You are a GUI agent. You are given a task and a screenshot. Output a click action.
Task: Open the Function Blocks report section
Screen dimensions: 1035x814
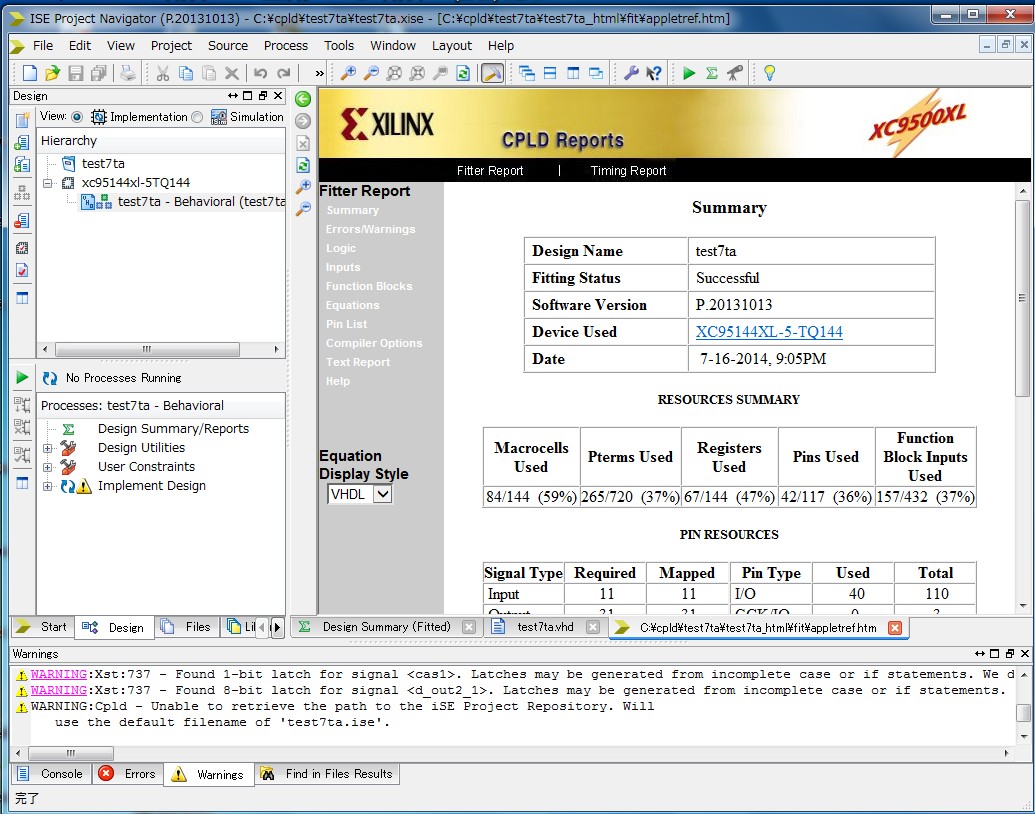tap(368, 286)
